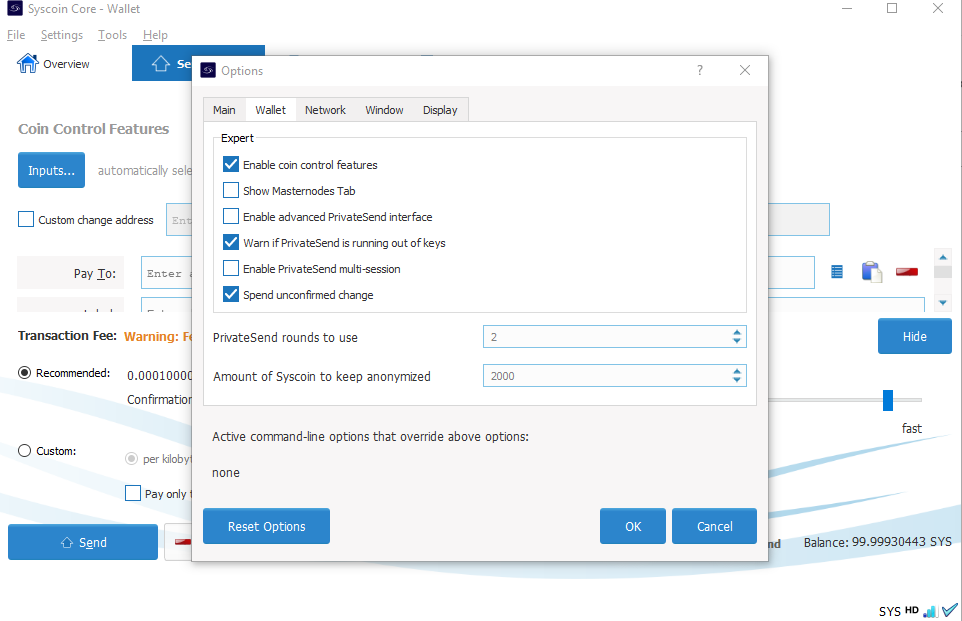Image resolution: width=962 pixels, height=621 pixels.
Task: Check the Pay only option checkbox
Action: pos(133,493)
